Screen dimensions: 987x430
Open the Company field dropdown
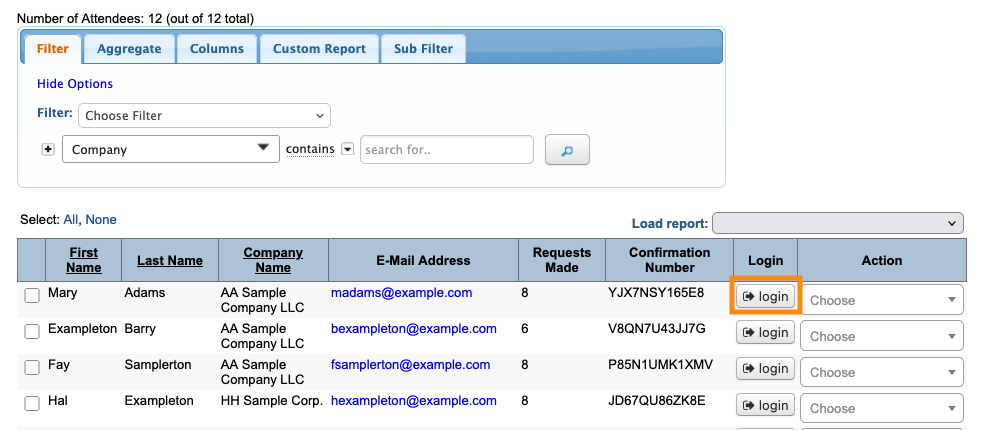[x=171, y=149]
